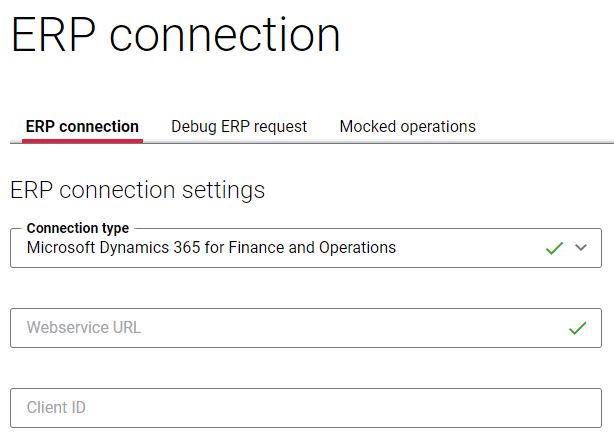Focus the Client ID input field
This screenshot has width=614, height=438.
(x=306, y=408)
